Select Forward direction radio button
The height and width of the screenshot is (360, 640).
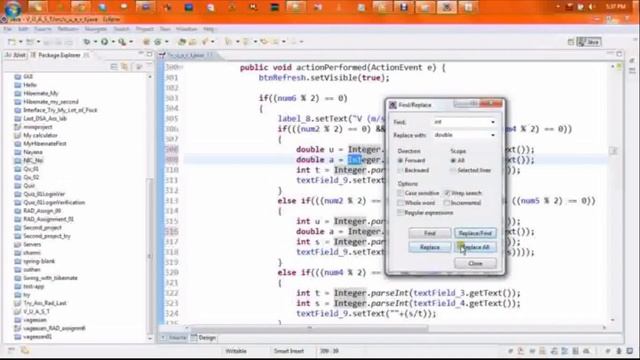click(x=400, y=160)
